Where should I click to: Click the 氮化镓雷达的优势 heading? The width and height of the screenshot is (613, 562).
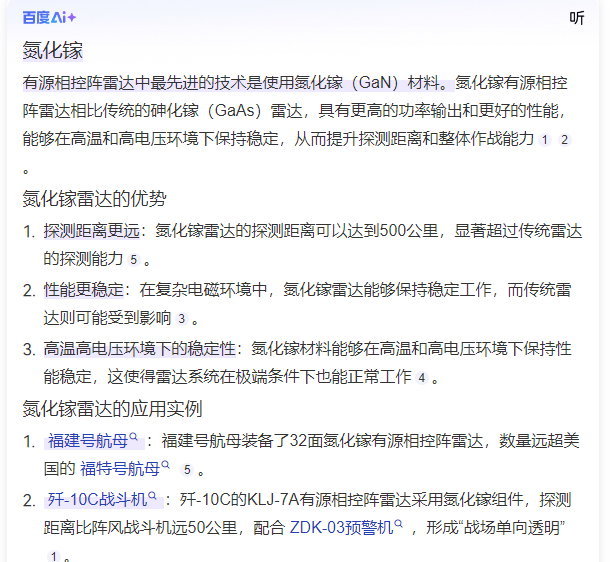[x=94, y=198]
